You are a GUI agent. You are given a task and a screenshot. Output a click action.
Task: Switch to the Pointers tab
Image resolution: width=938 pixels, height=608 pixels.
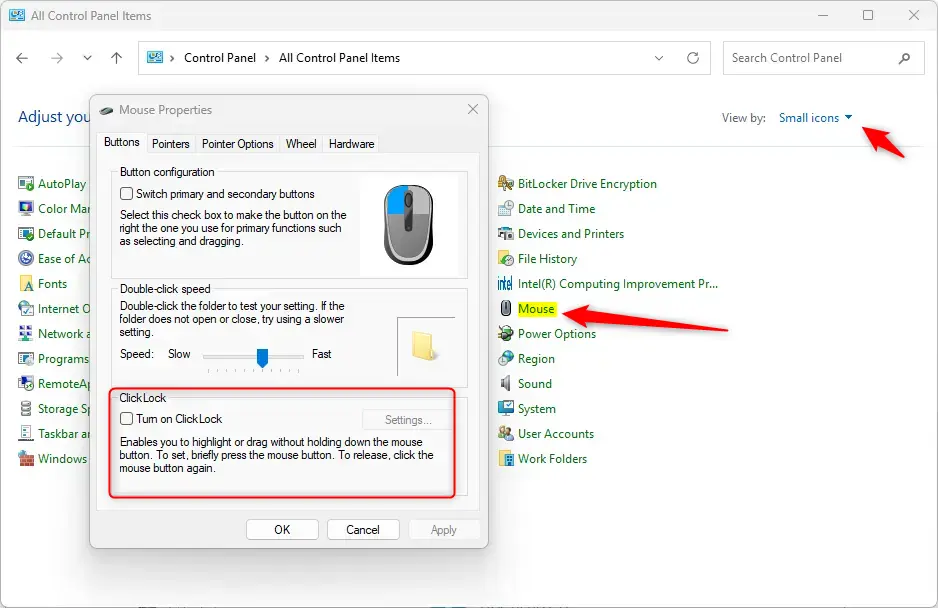pos(170,144)
